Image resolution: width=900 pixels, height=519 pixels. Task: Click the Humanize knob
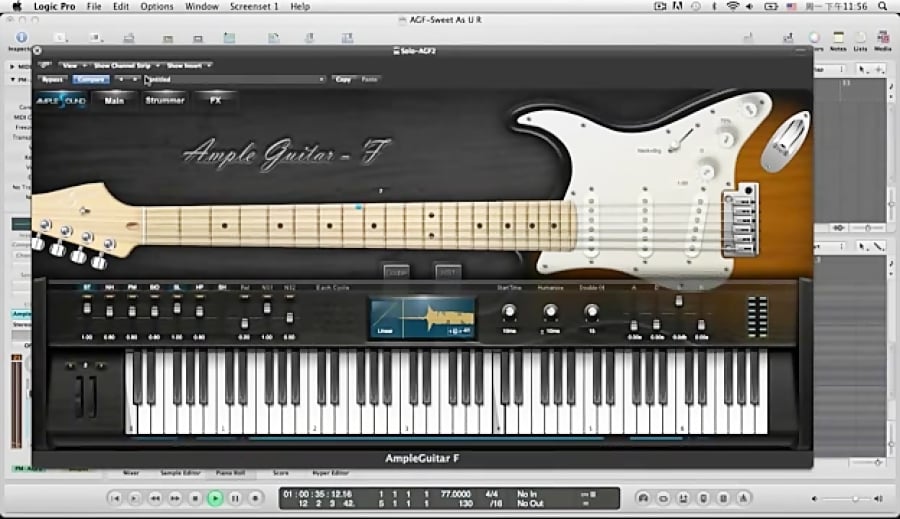point(550,311)
